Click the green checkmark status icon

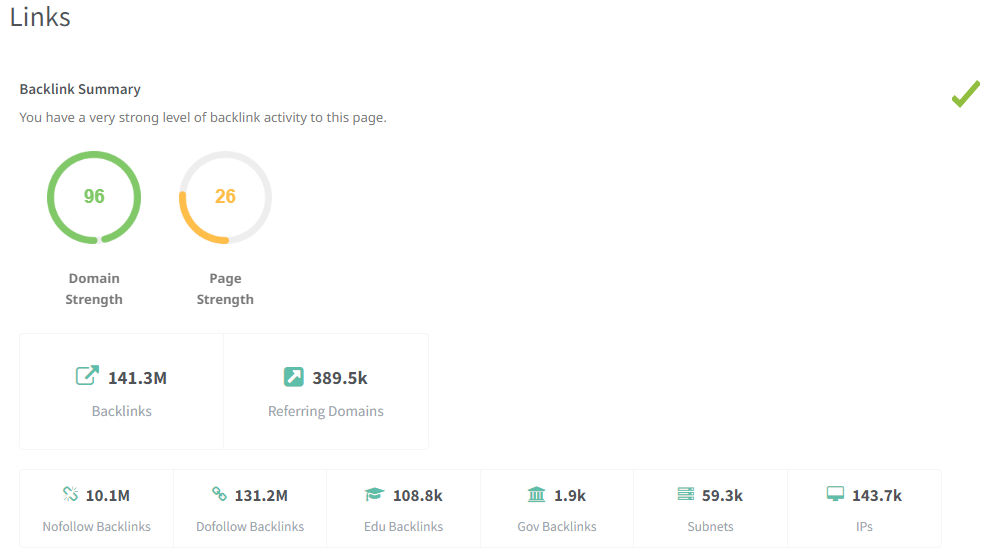click(x=965, y=95)
